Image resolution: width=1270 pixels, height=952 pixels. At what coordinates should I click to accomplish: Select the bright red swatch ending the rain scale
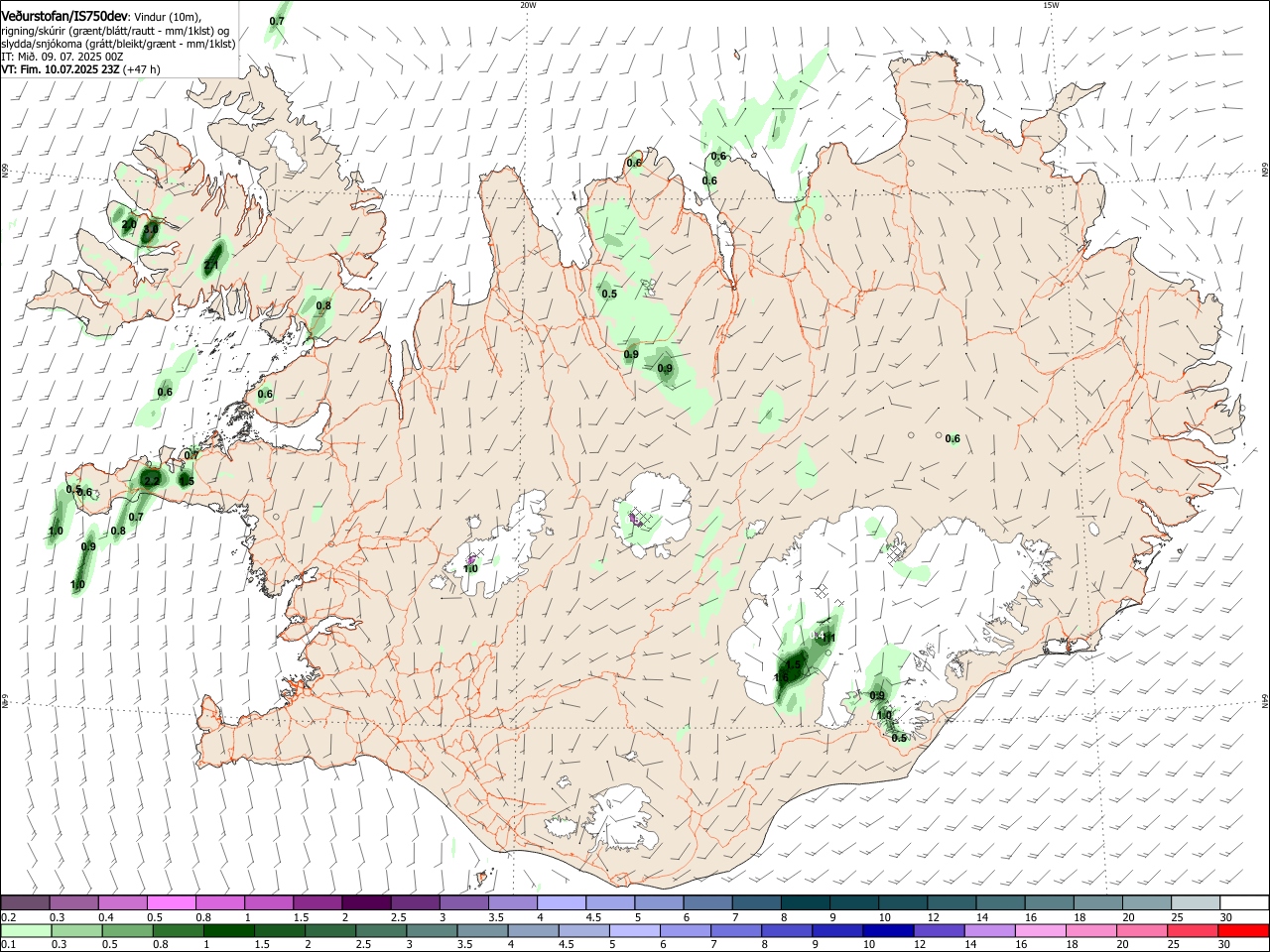tap(1243, 931)
